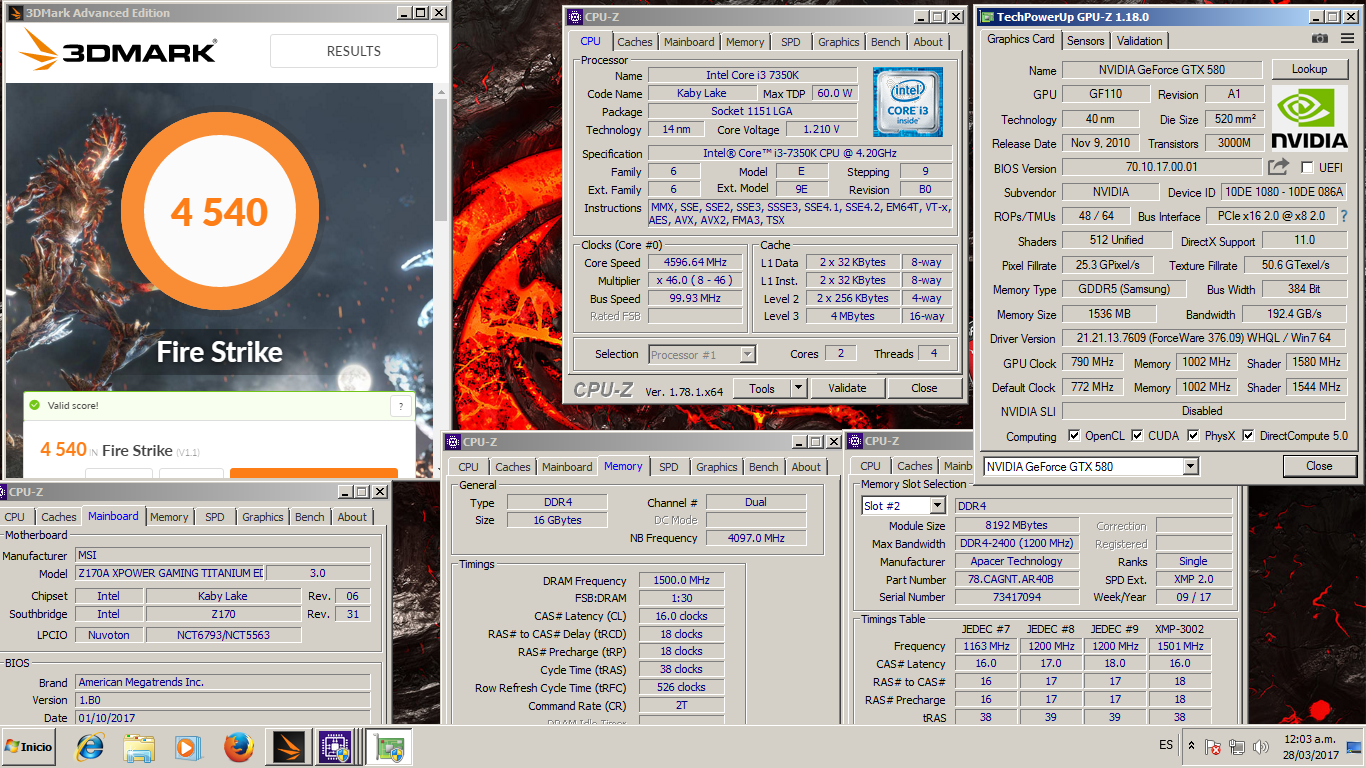This screenshot has height=768, width=1366.
Task: Switch to Validation tab in GPU-Z
Action: pyautogui.click(x=1140, y=41)
